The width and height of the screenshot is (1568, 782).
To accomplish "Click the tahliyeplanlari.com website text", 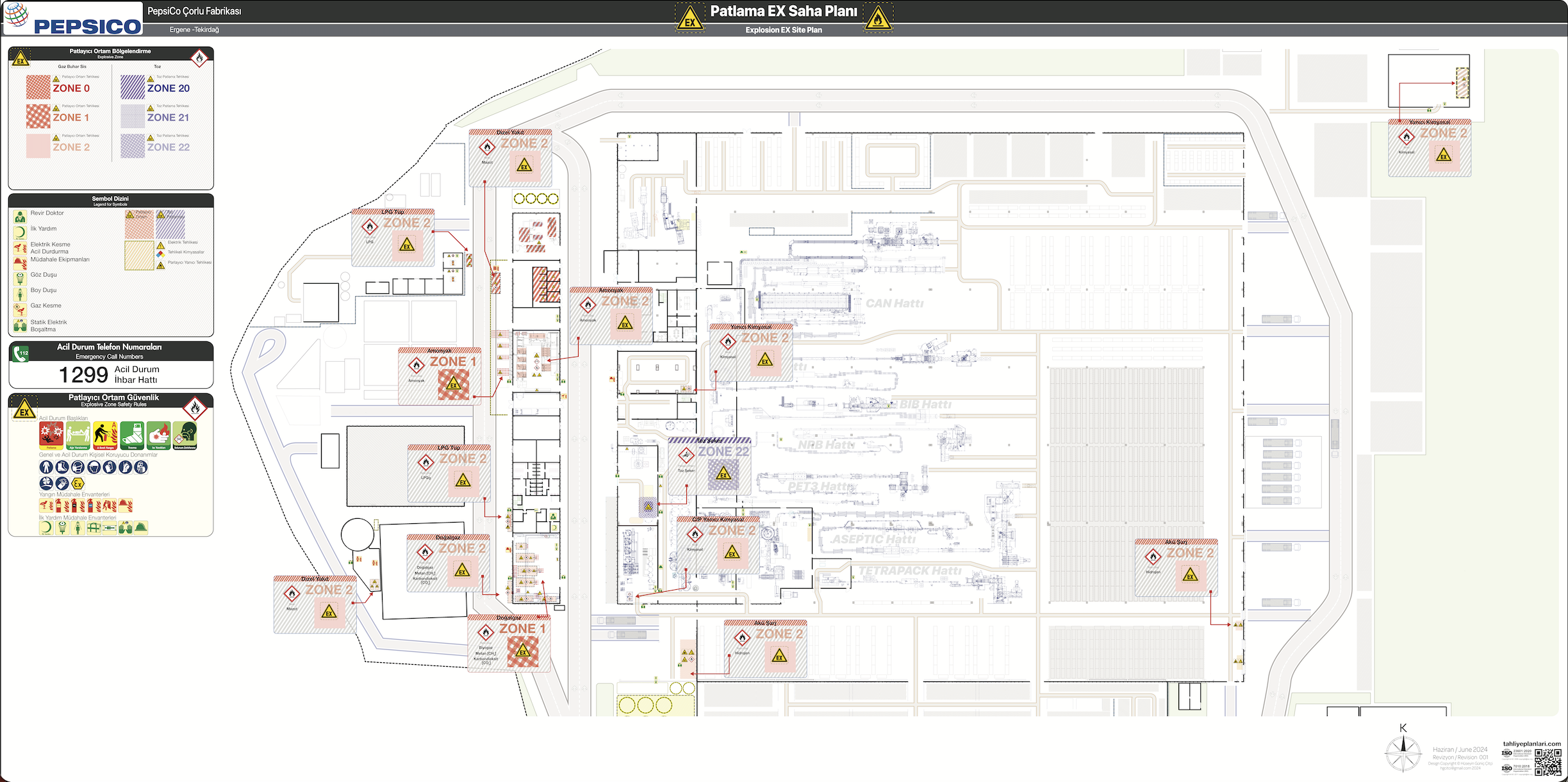I will pos(1531,744).
